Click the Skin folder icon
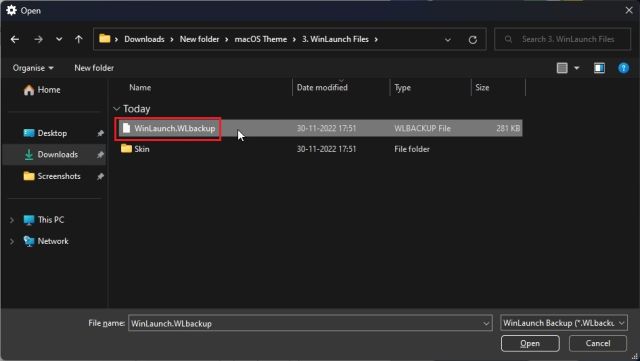This screenshot has height=361, width=640. click(x=127, y=149)
